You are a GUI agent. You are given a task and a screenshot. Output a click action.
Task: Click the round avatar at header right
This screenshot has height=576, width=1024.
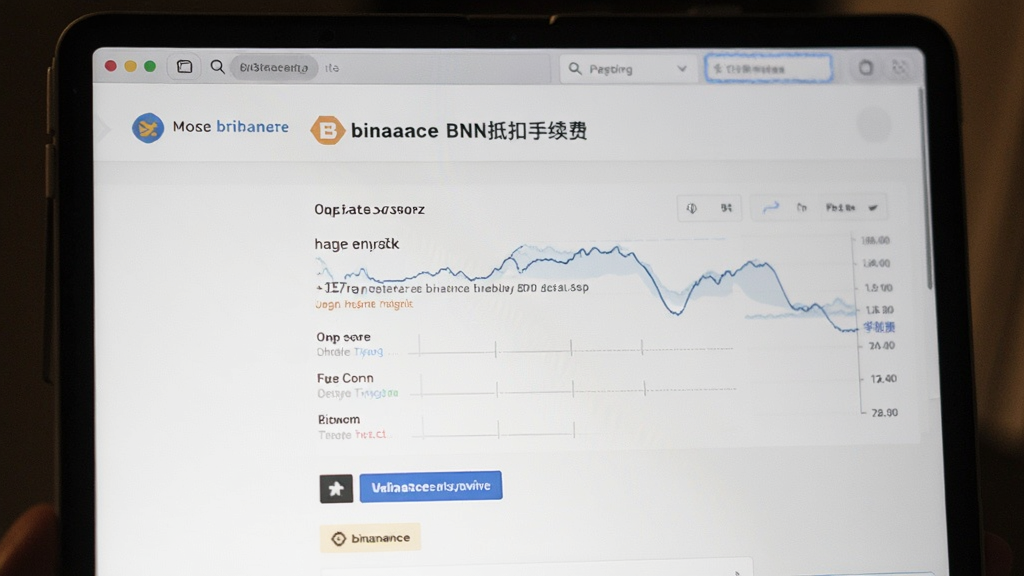[874, 125]
